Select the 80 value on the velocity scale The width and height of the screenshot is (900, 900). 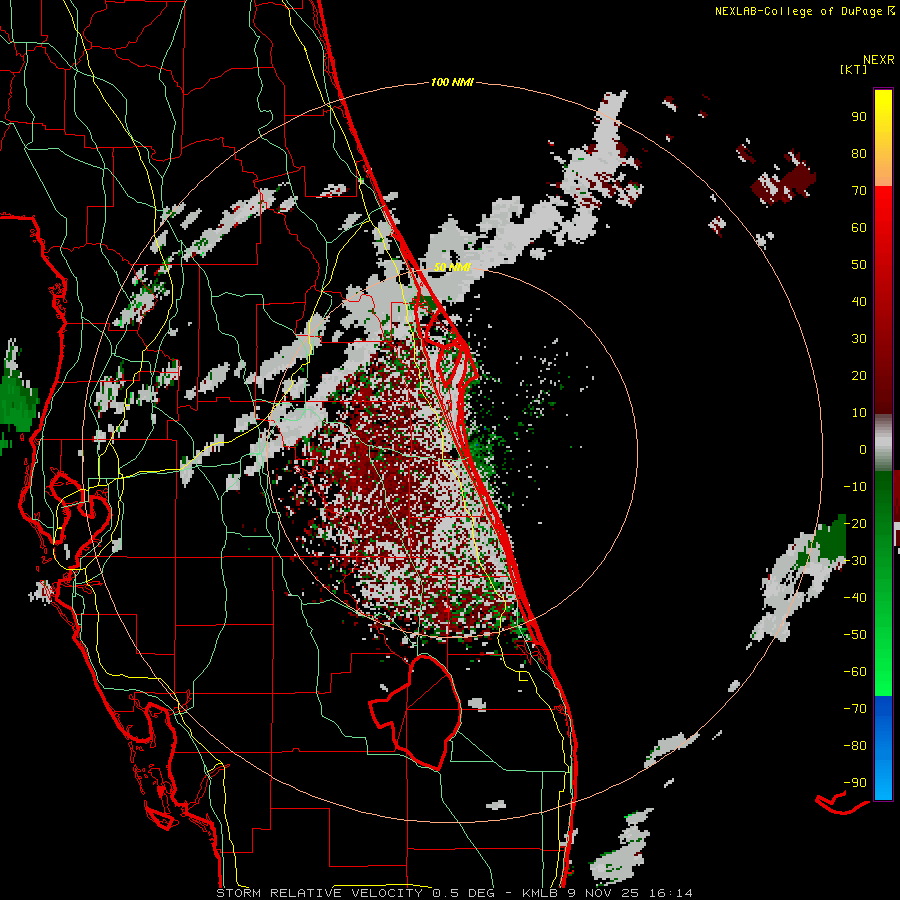[x=859, y=153]
